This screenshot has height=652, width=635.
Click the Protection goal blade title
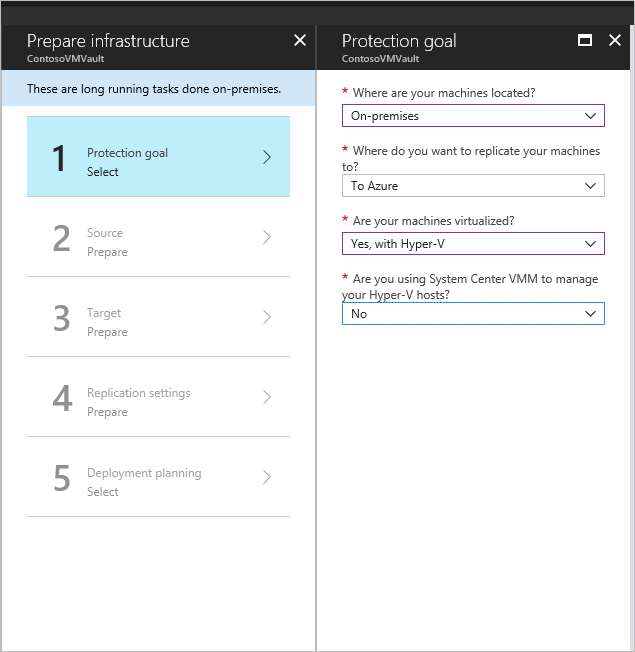click(399, 41)
